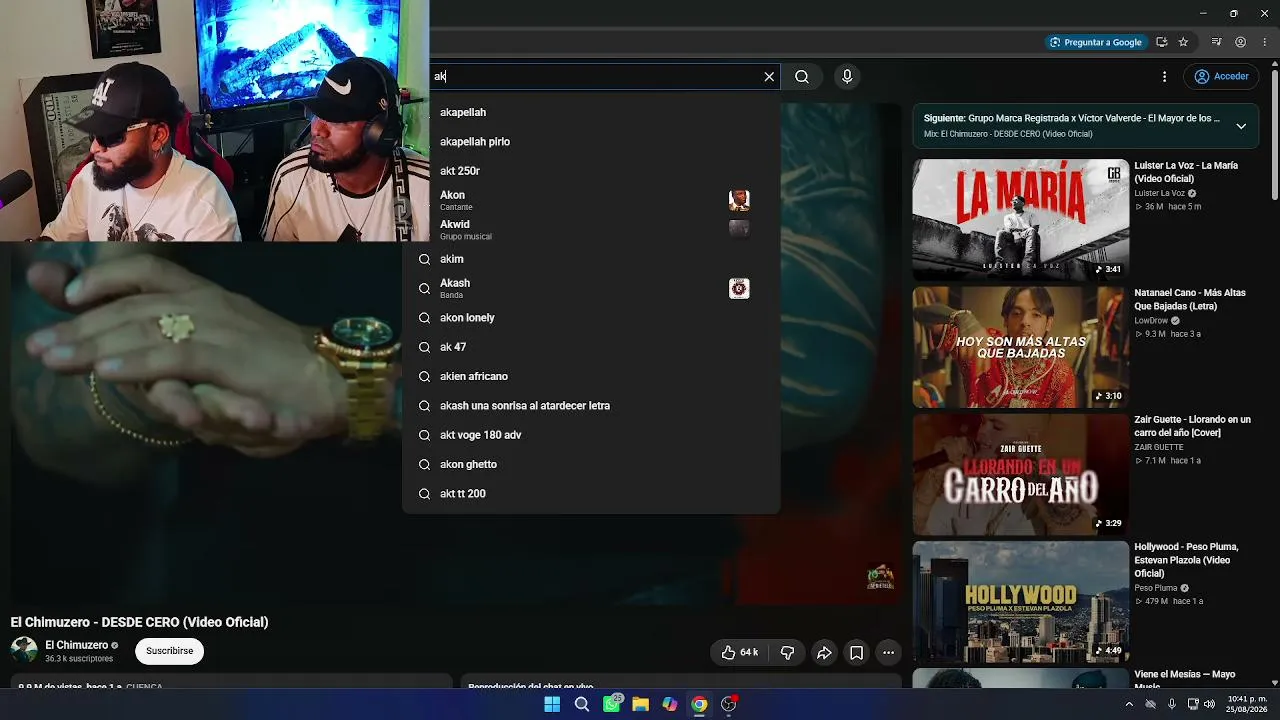1280x720 pixels.
Task: Open Windows taskbar search
Action: (x=582, y=704)
